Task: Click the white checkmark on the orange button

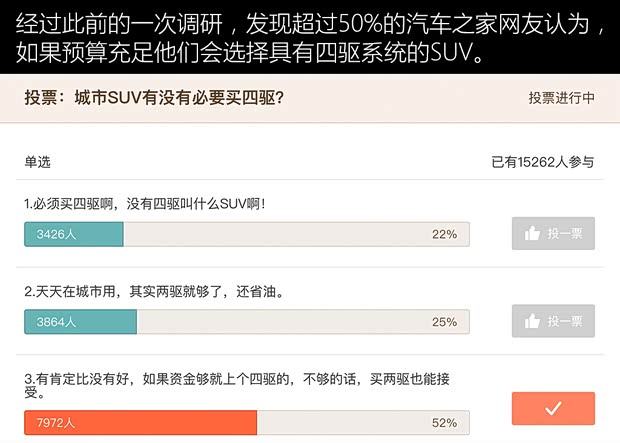Action: (553, 408)
